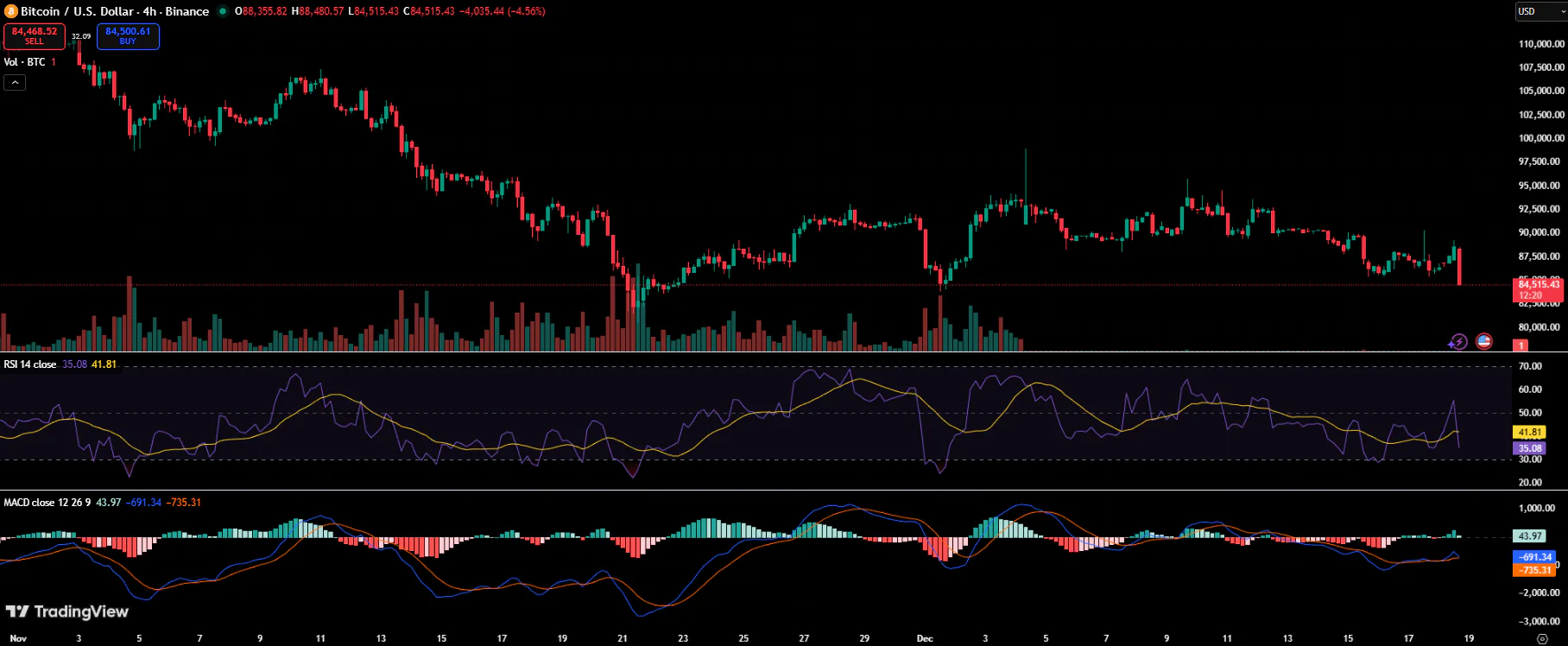
Task: Click the blue MACD value -691.34 tag
Action: point(1535,557)
